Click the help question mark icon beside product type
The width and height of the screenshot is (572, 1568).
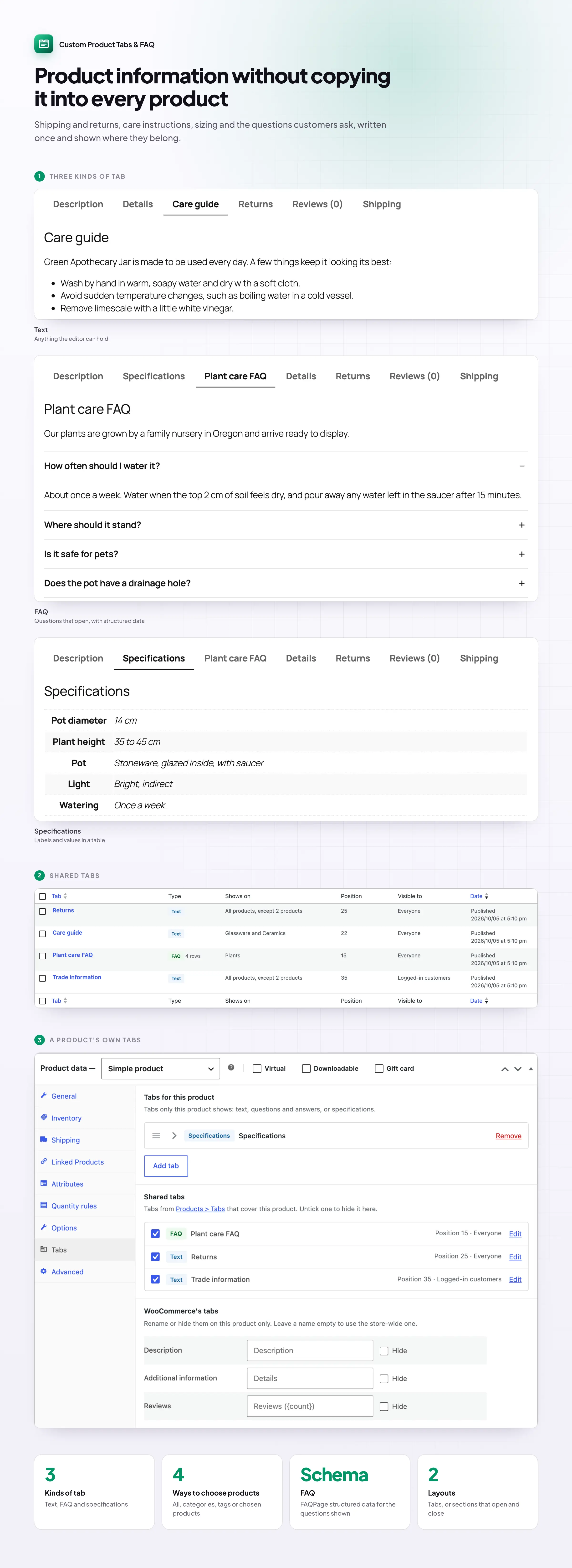pyautogui.click(x=231, y=1067)
